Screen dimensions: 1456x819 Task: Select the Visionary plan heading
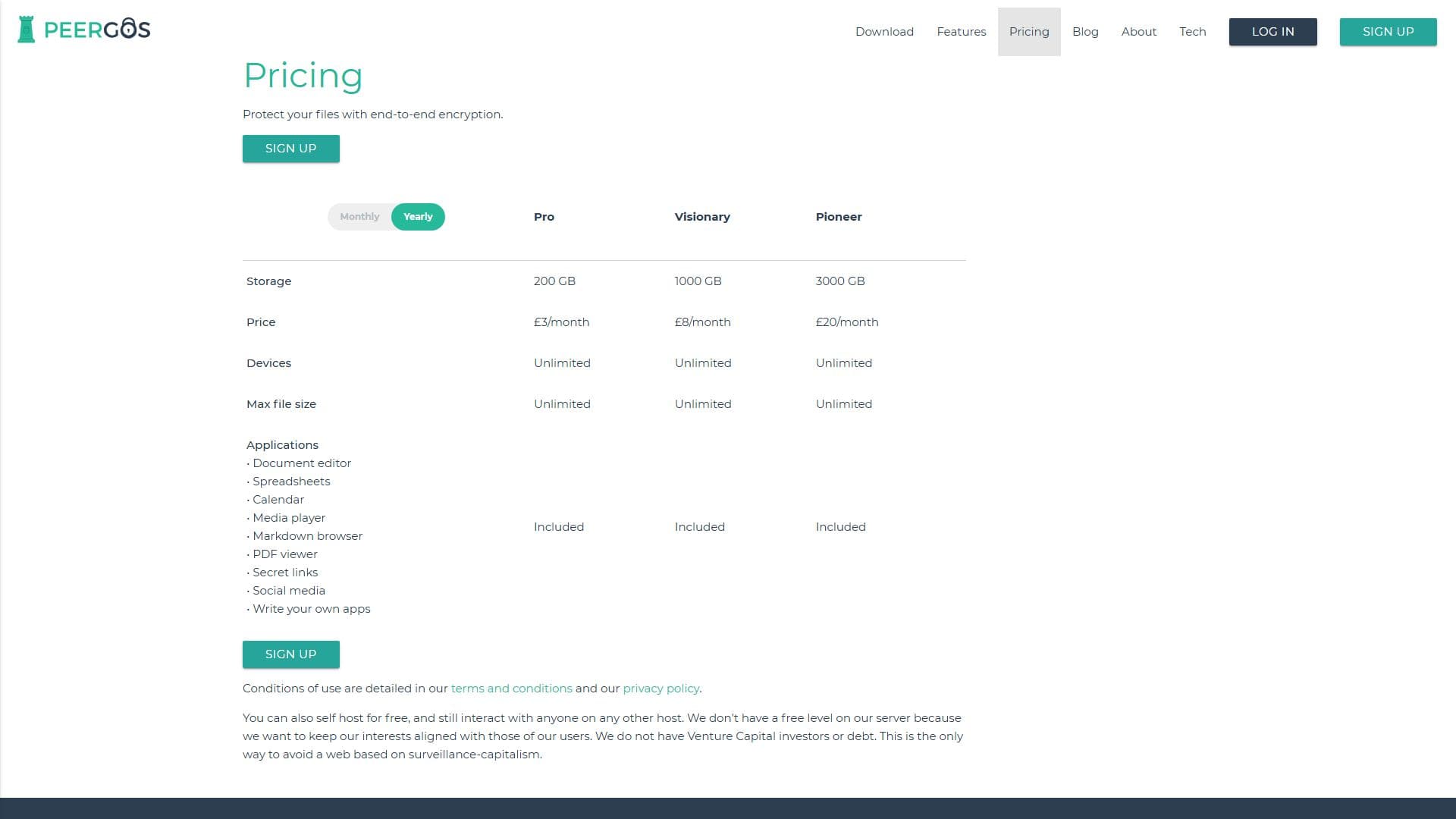[x=702, y=217]
